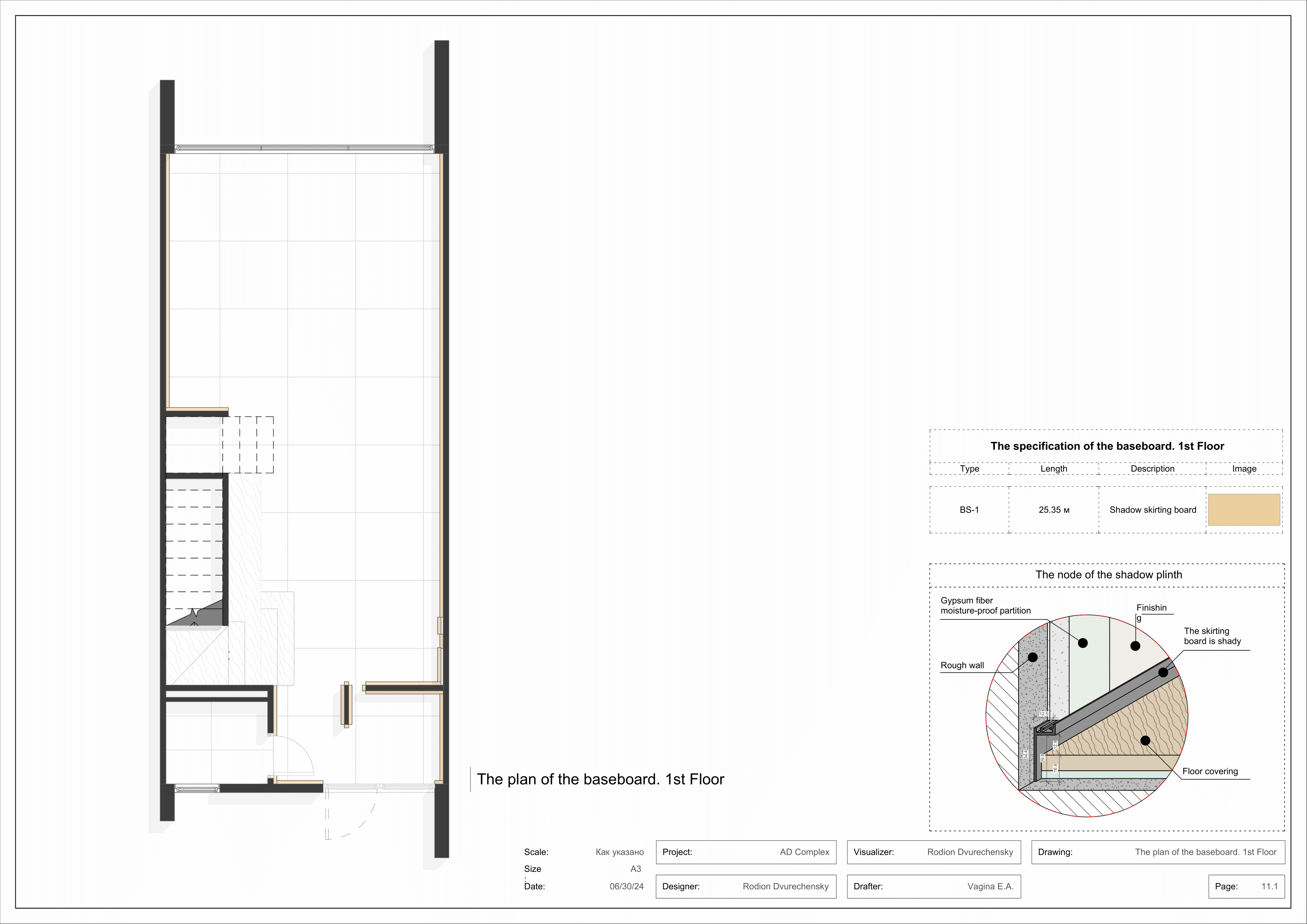
Task: Select the specification table title for 1st Floor
Action: tap(1108, 446)
